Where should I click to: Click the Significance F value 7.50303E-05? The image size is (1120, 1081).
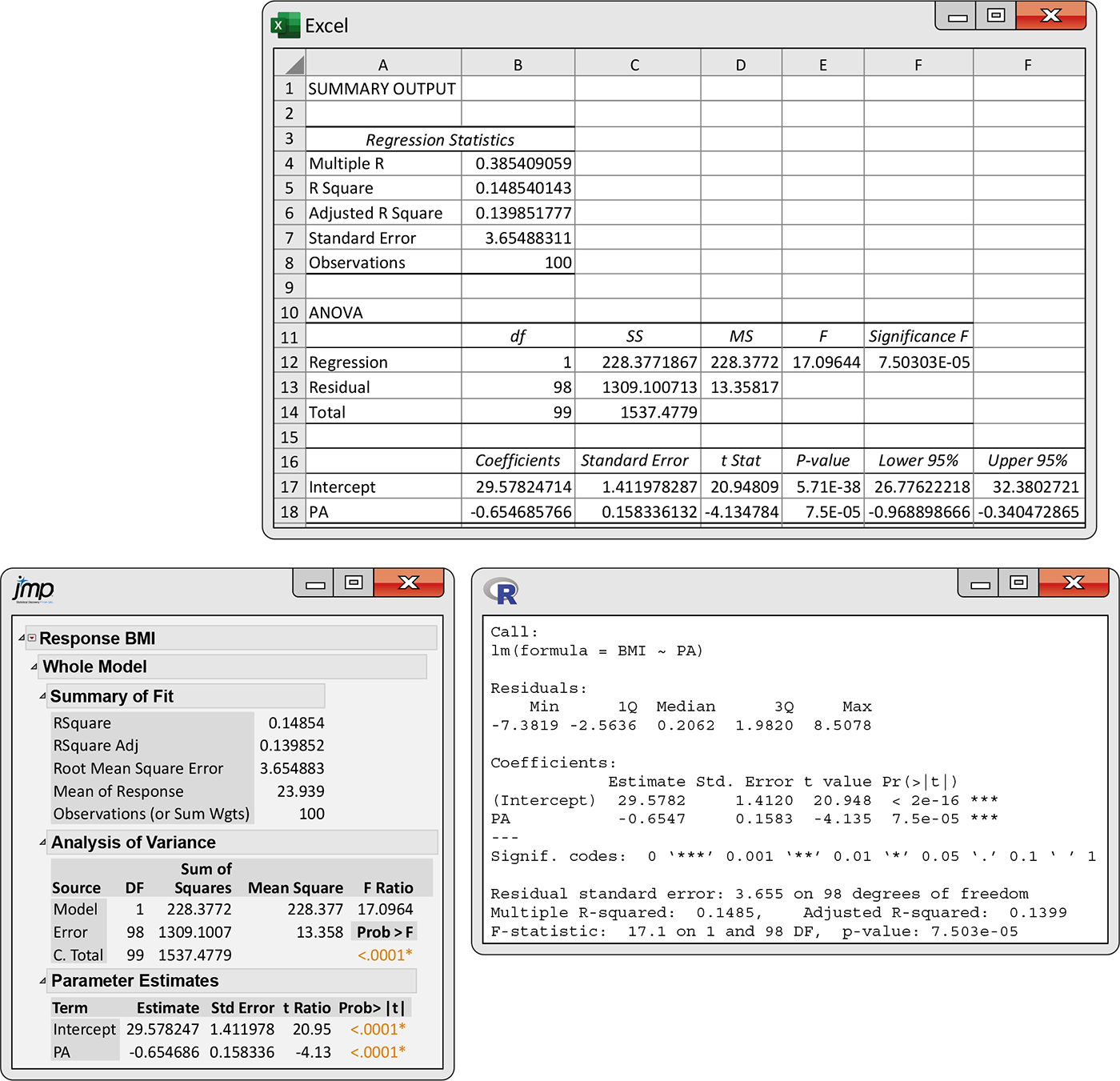click(x=918, y=362)
